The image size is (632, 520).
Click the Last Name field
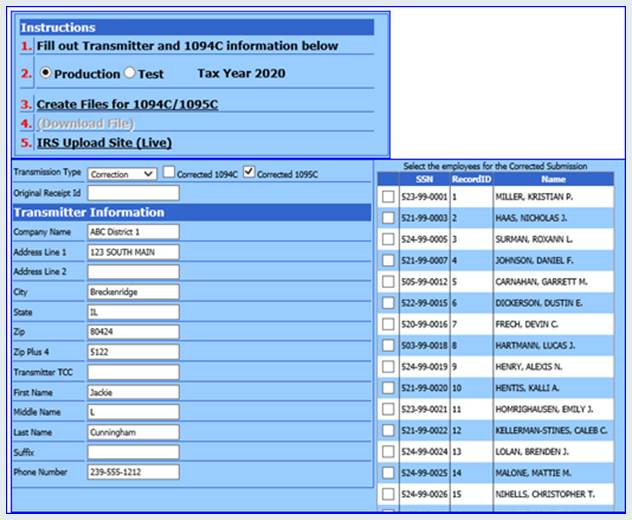coord(133,432)
